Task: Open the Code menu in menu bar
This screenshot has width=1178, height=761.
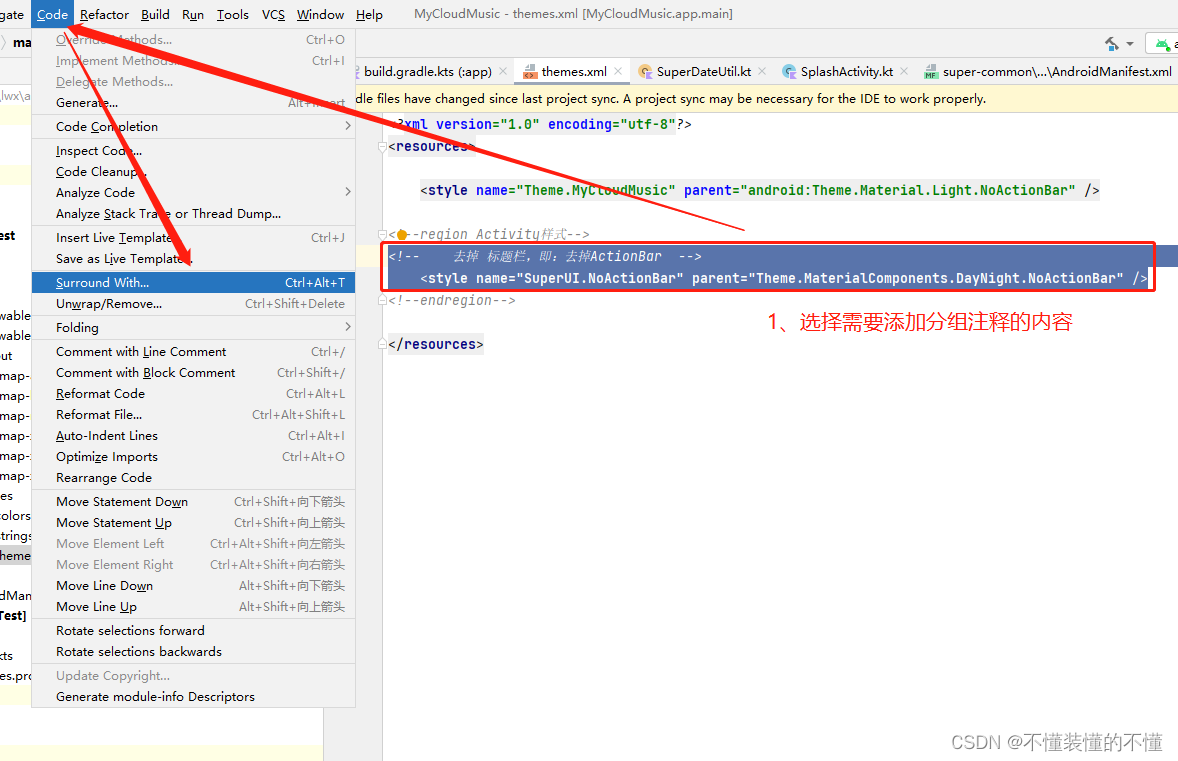Action: [52, 14]
